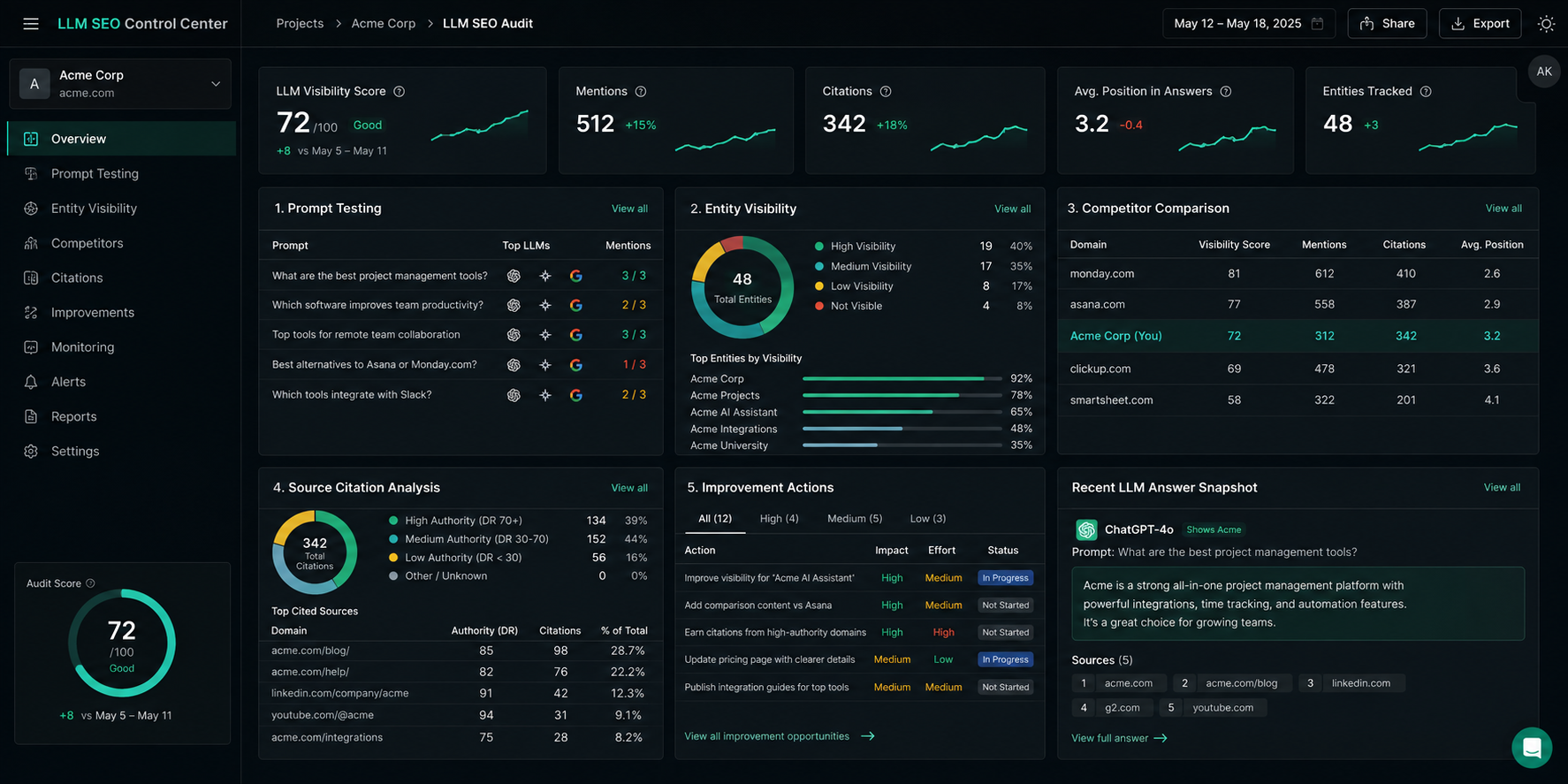Click the Improvements sidebar icon
The height and width of the screenshot is (784, 1568).
tap(31, 312)
